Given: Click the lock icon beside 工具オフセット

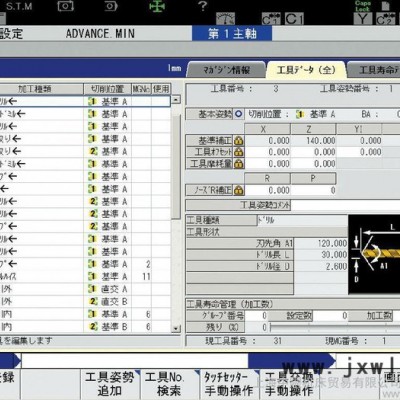Looking at the screenshot, I should tap(238, 152).
